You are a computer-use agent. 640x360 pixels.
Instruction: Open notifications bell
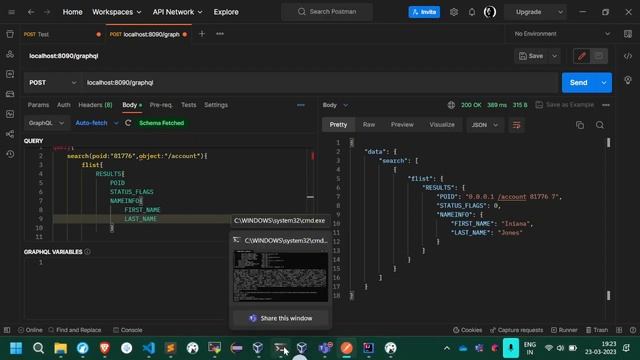pos(472,12)
